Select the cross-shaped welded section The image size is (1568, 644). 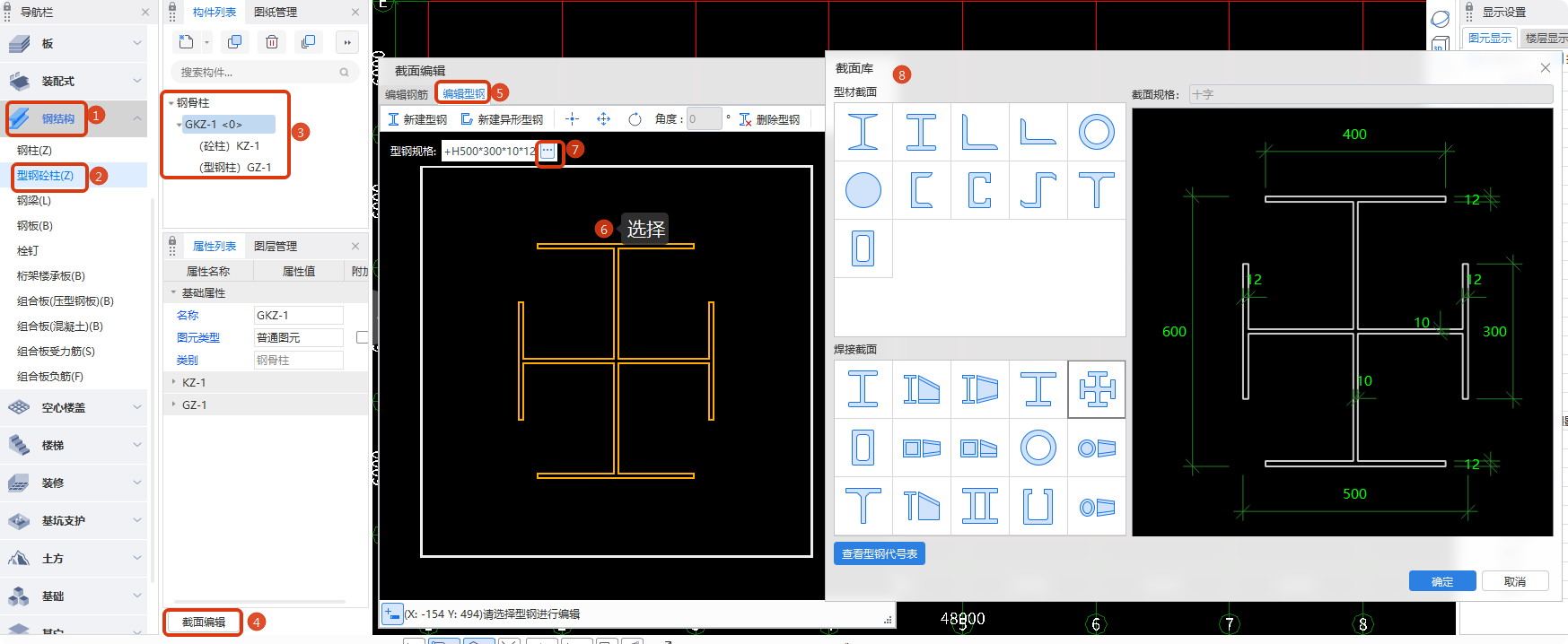pyautogui.click(x=1097, y=389)
